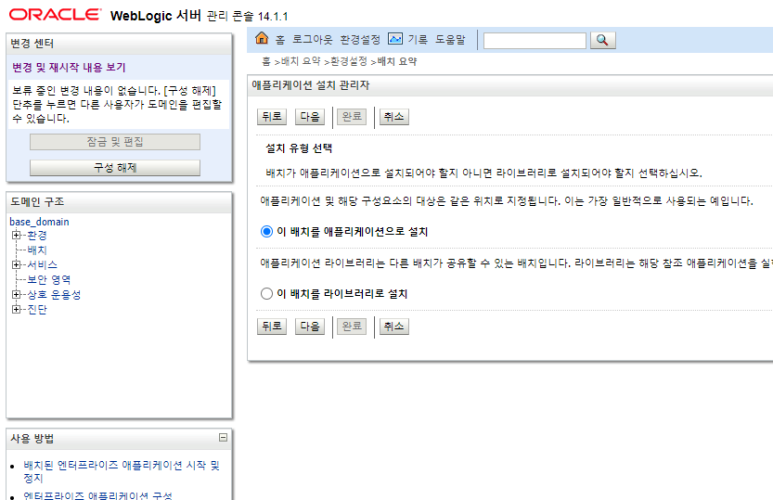Viewport: 773px width, 500px height.
Task: Click the bottom 완료 button
Action: tap(351, 326)
